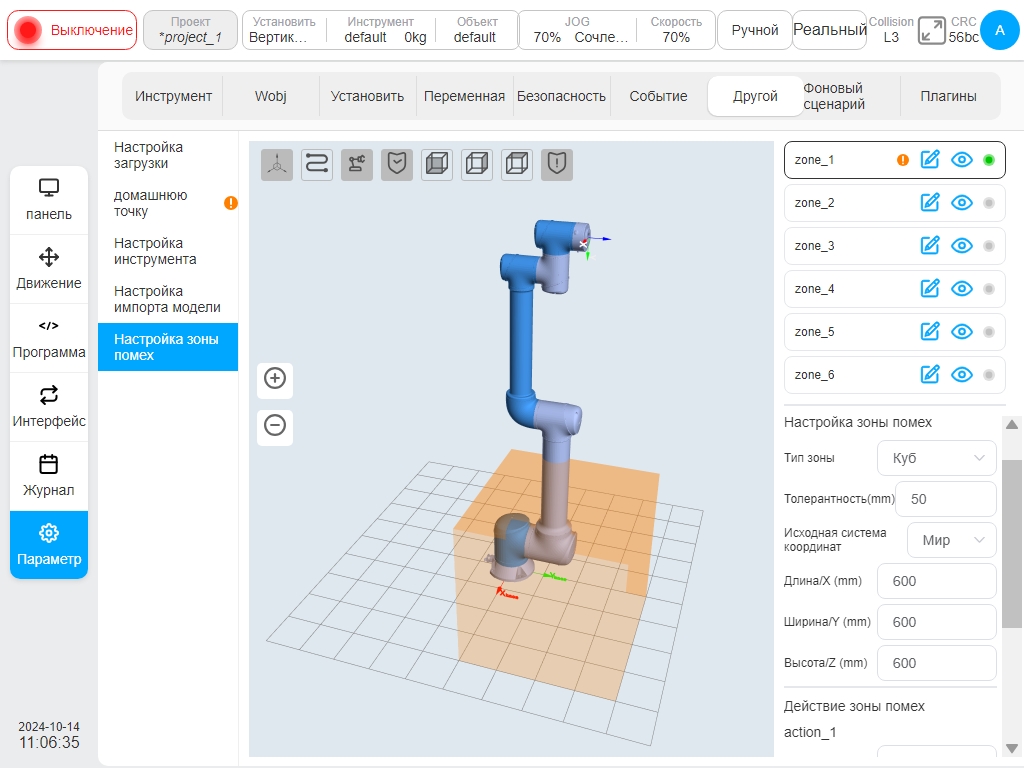Open the Collision L3 level selector

point(891,30)
